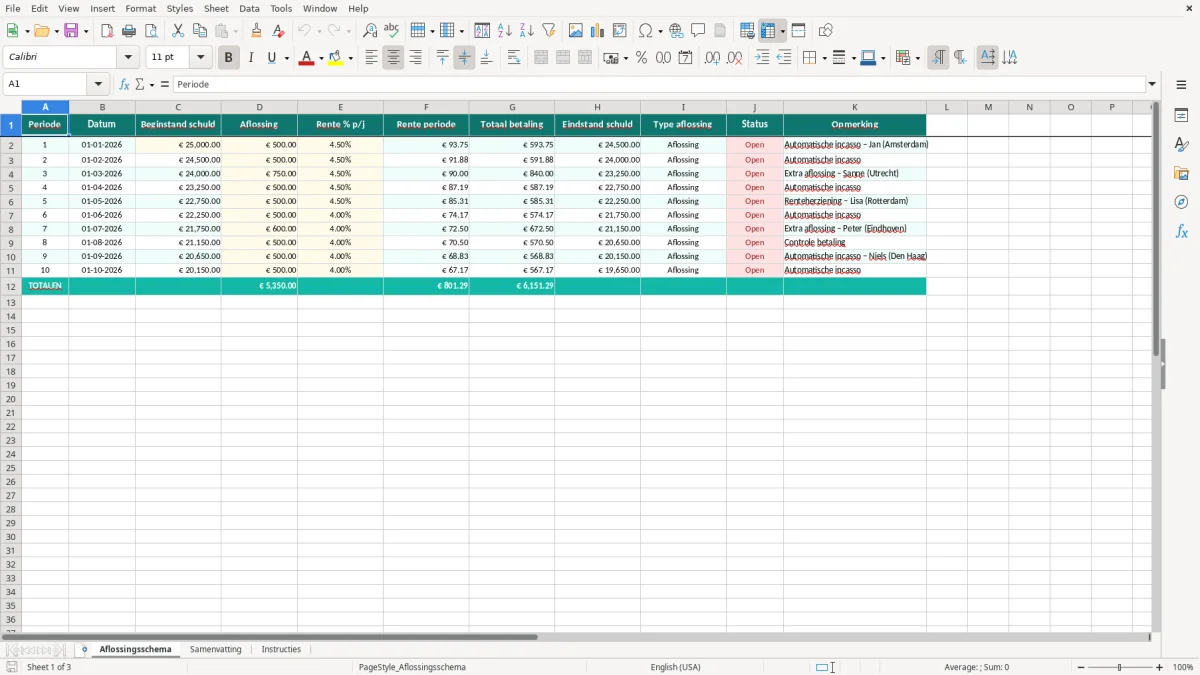
Task: Insert Chart icon
Action: (597, 31)
